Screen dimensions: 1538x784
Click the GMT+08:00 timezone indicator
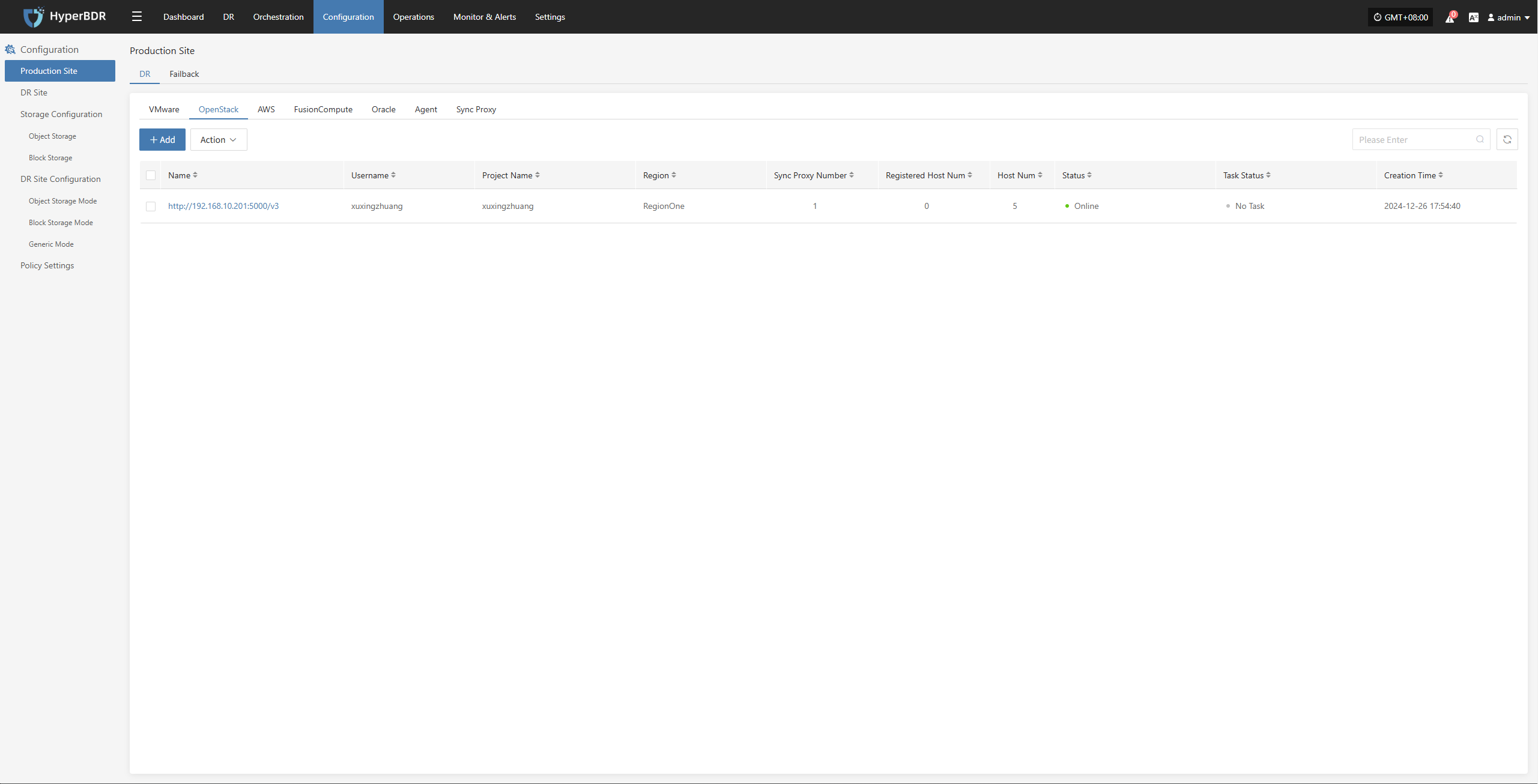[x=1400, y=17]
